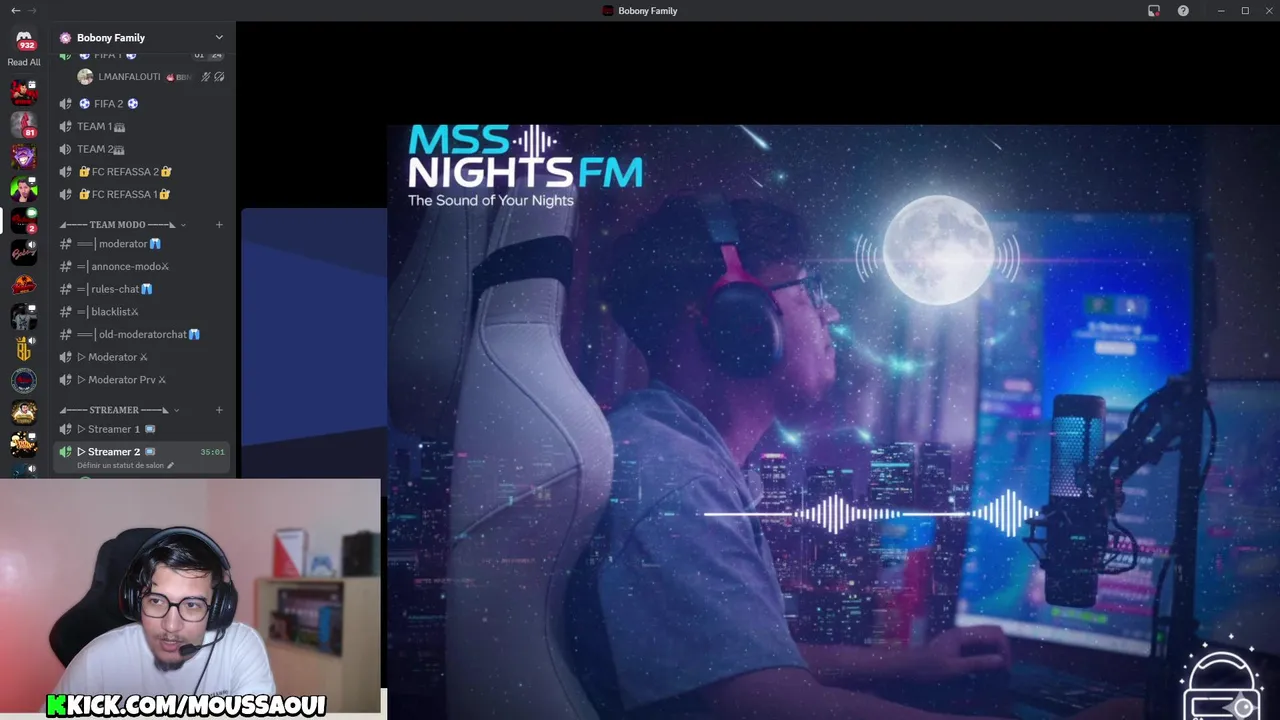This screenshot has height=720, width=1280.
Task: Collapse the TEAM MODO category
Action: pyautogui.click(x=120, y=225)
